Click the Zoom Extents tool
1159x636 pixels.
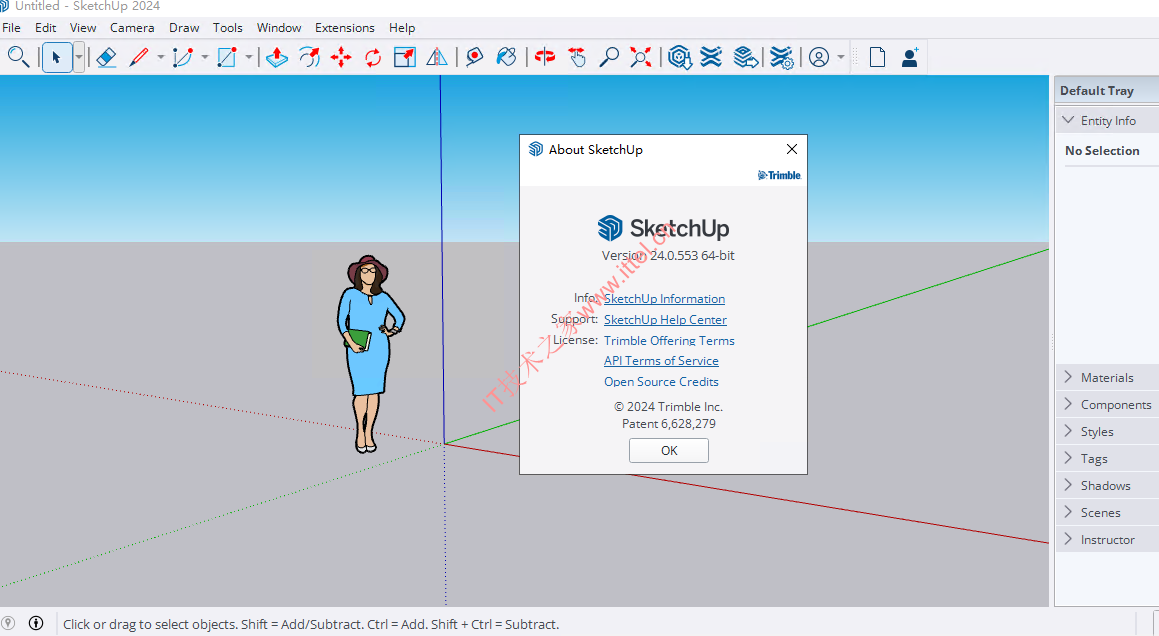(x=641, y=57)
